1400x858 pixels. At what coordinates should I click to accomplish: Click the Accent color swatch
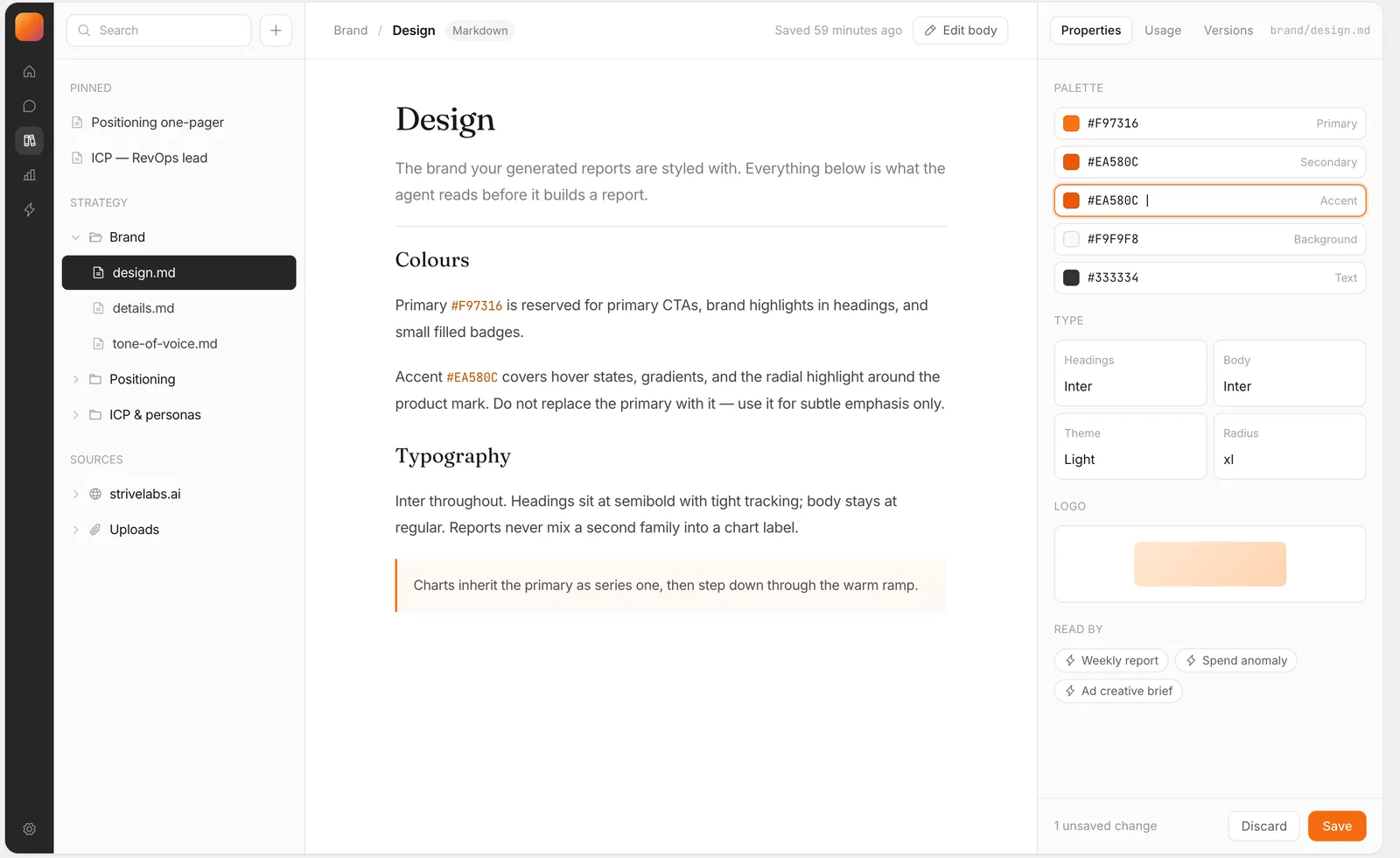tap(1071, 200)
